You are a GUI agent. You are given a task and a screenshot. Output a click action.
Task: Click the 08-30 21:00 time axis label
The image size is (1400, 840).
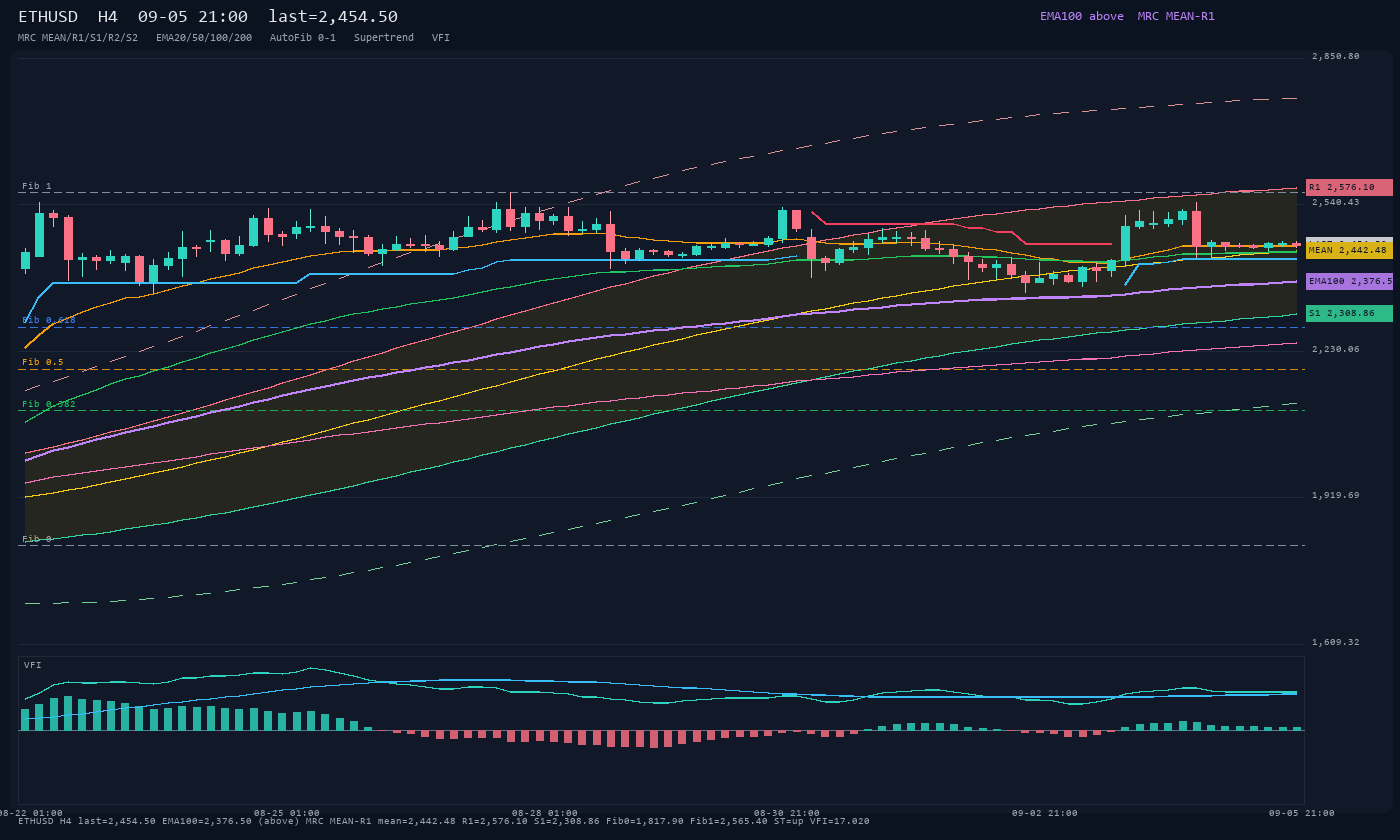pyautogui.click(x=787, y=813)
